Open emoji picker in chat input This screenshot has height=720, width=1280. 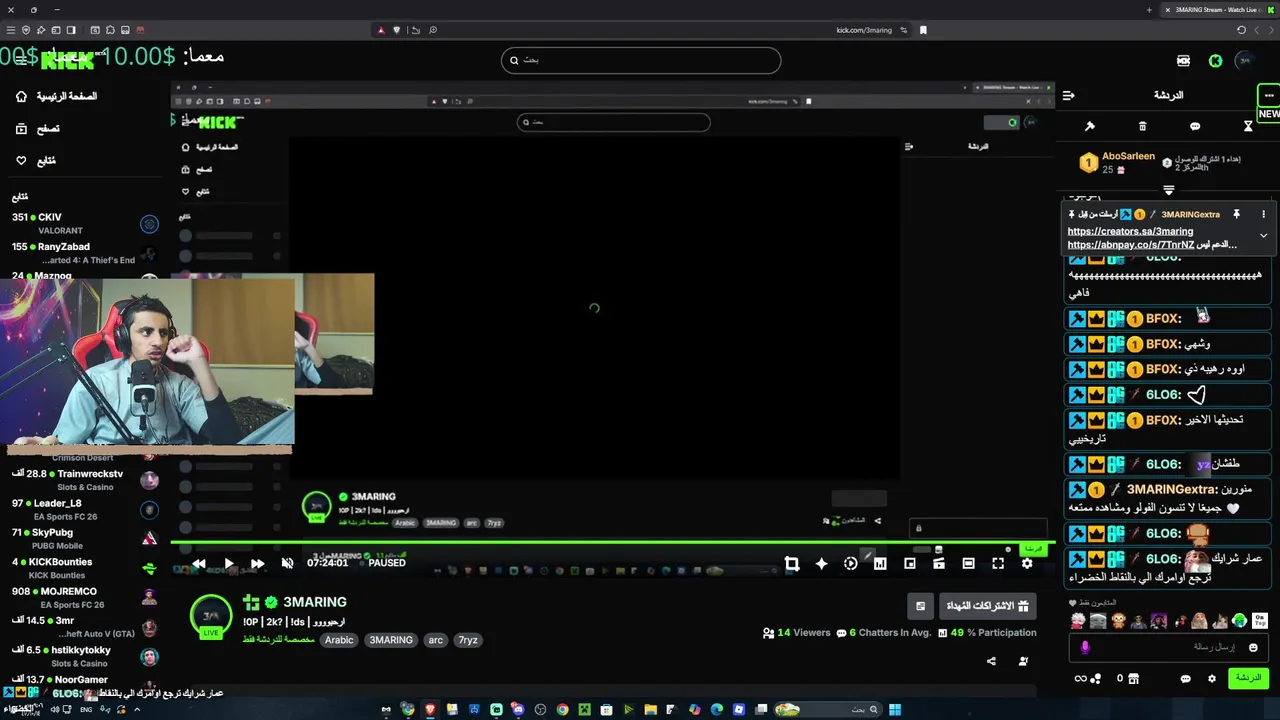[x=1253, y=648]
